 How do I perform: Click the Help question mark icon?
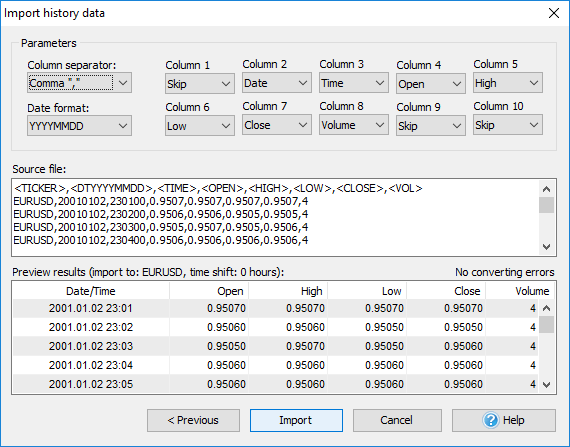[x=491, y=420]
